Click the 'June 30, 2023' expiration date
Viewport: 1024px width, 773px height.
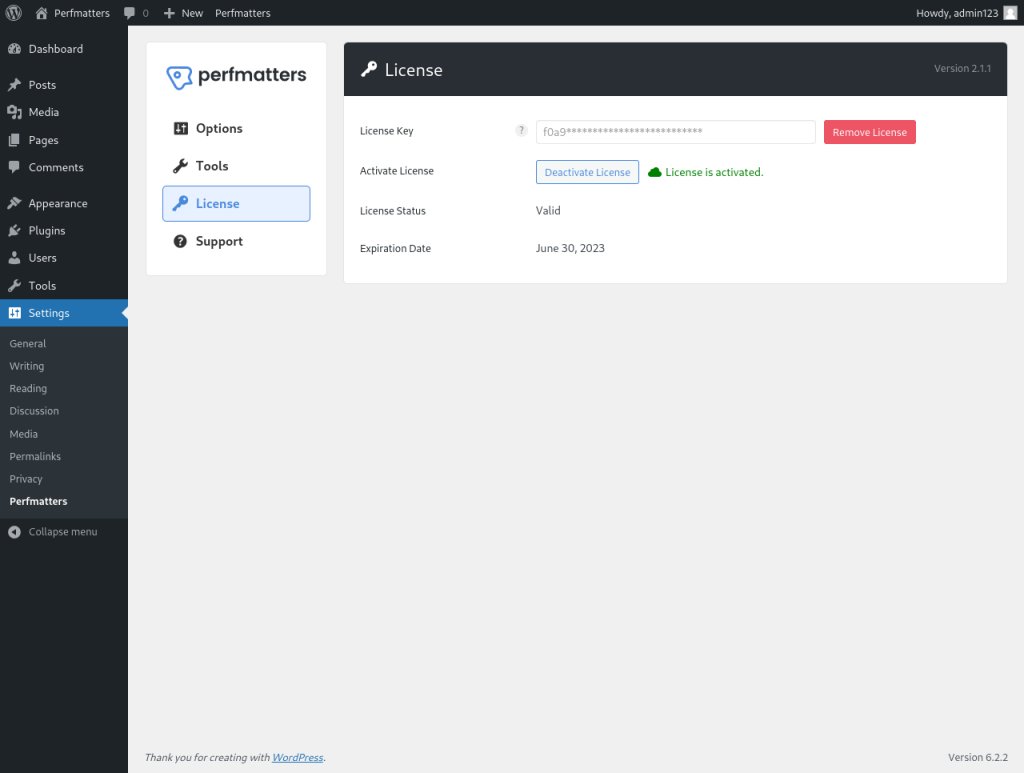coord(570,248)
